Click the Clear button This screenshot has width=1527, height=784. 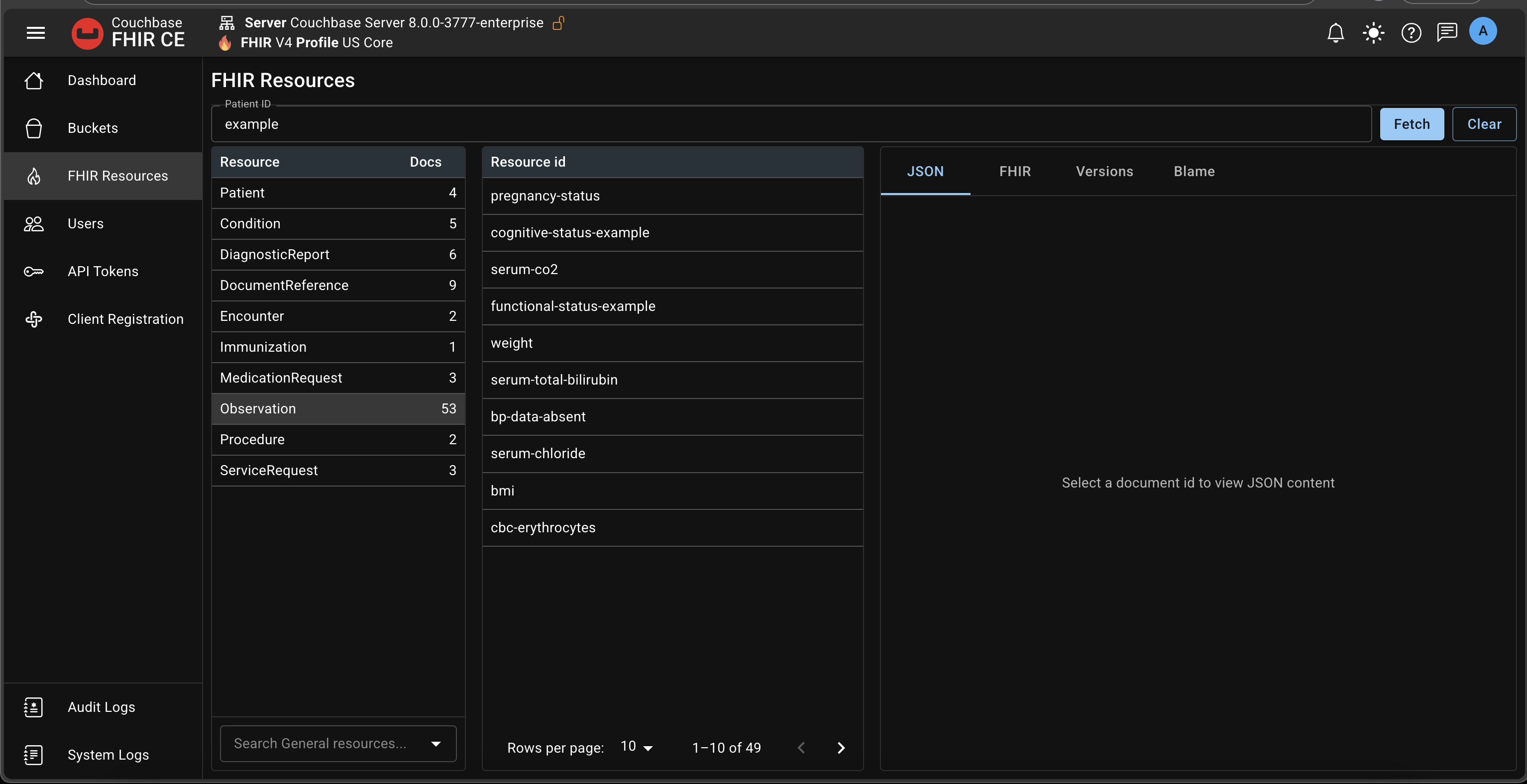click(x=1484, y=124)
